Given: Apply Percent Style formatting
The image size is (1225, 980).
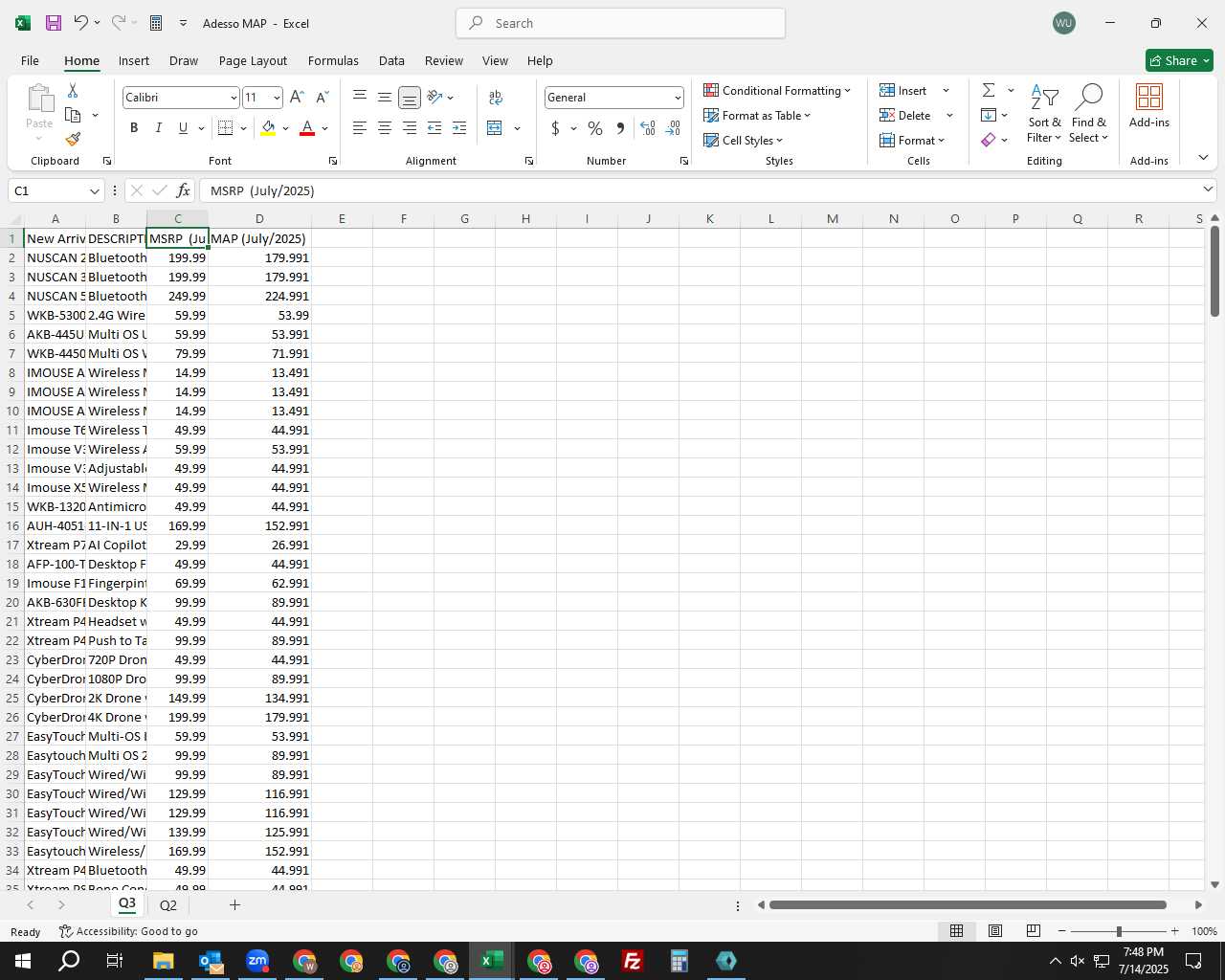Looking at the screenshot, I should (x=595, y=128).
